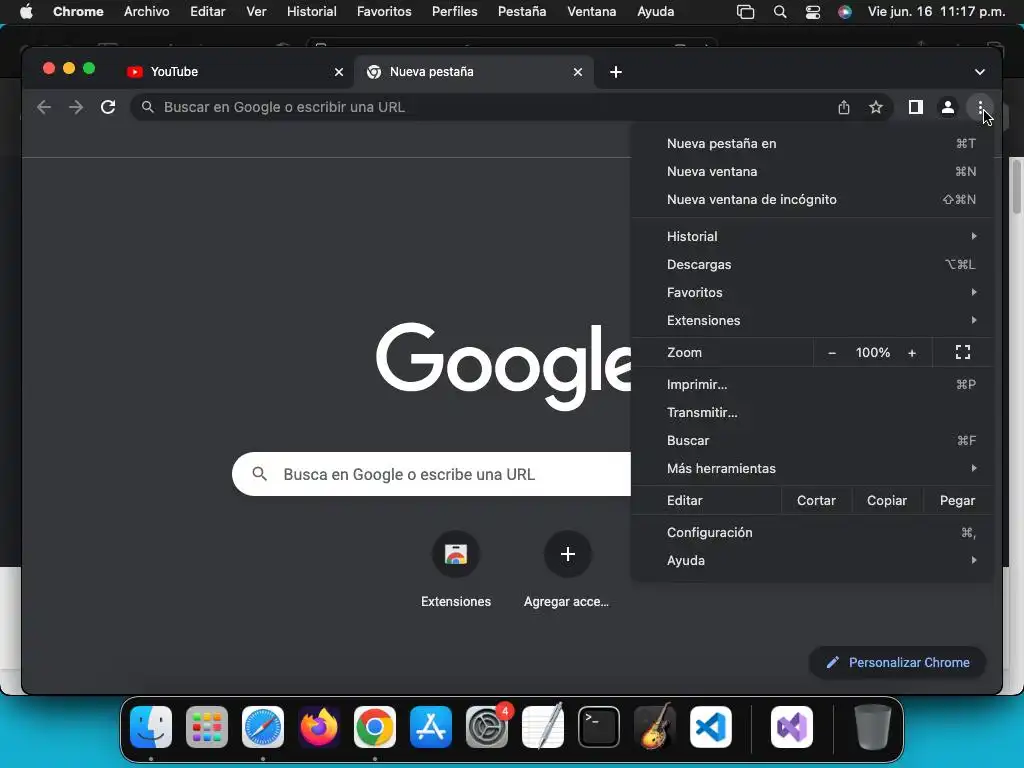Expand the Ayuda submenu in dropdown
The image size is (1024, 768).
(x=812, y=560)
